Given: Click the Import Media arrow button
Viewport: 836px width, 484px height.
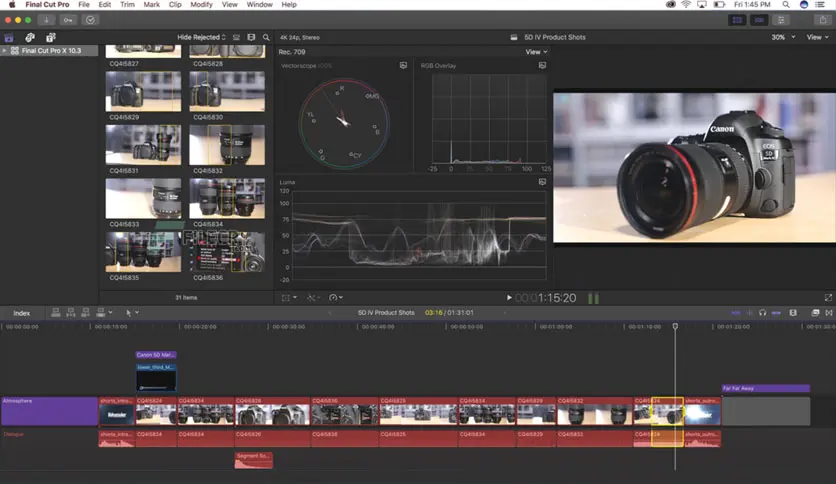Looking at the screenshot, I should (x=46, y=19).
